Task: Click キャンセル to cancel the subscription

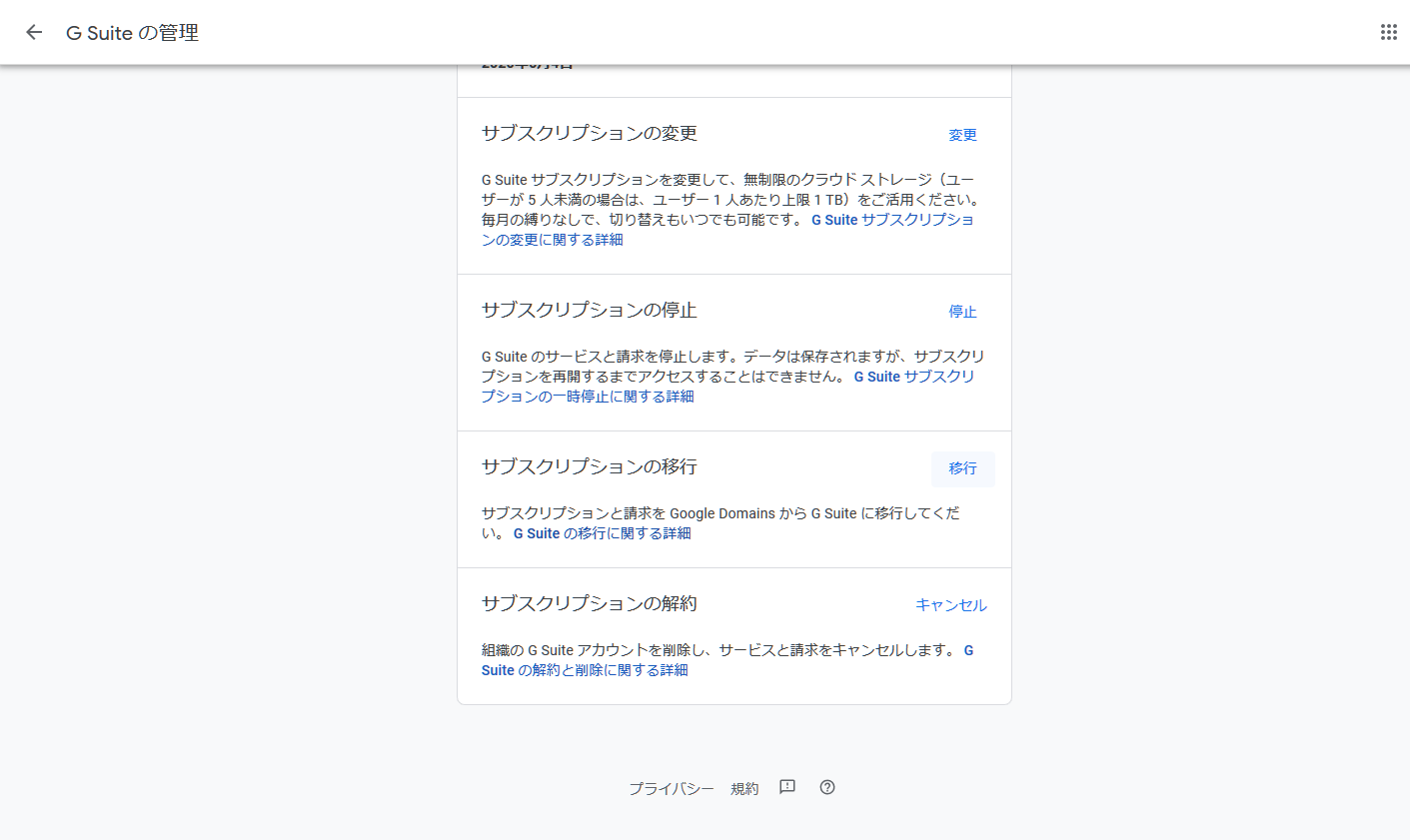Action: pyautogui.click(x=951, y=605)
